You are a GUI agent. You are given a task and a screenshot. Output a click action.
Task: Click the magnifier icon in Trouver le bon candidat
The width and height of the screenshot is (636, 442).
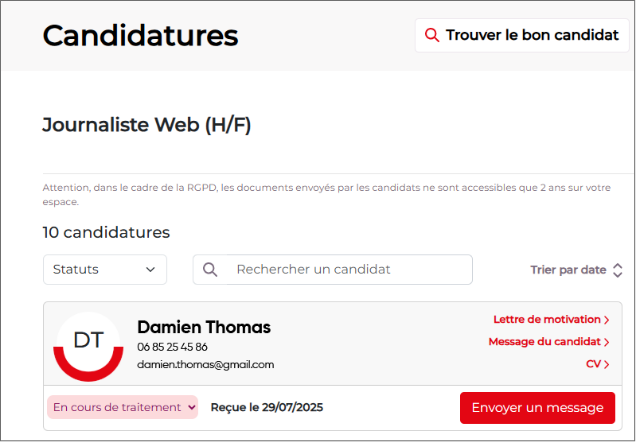432,35
